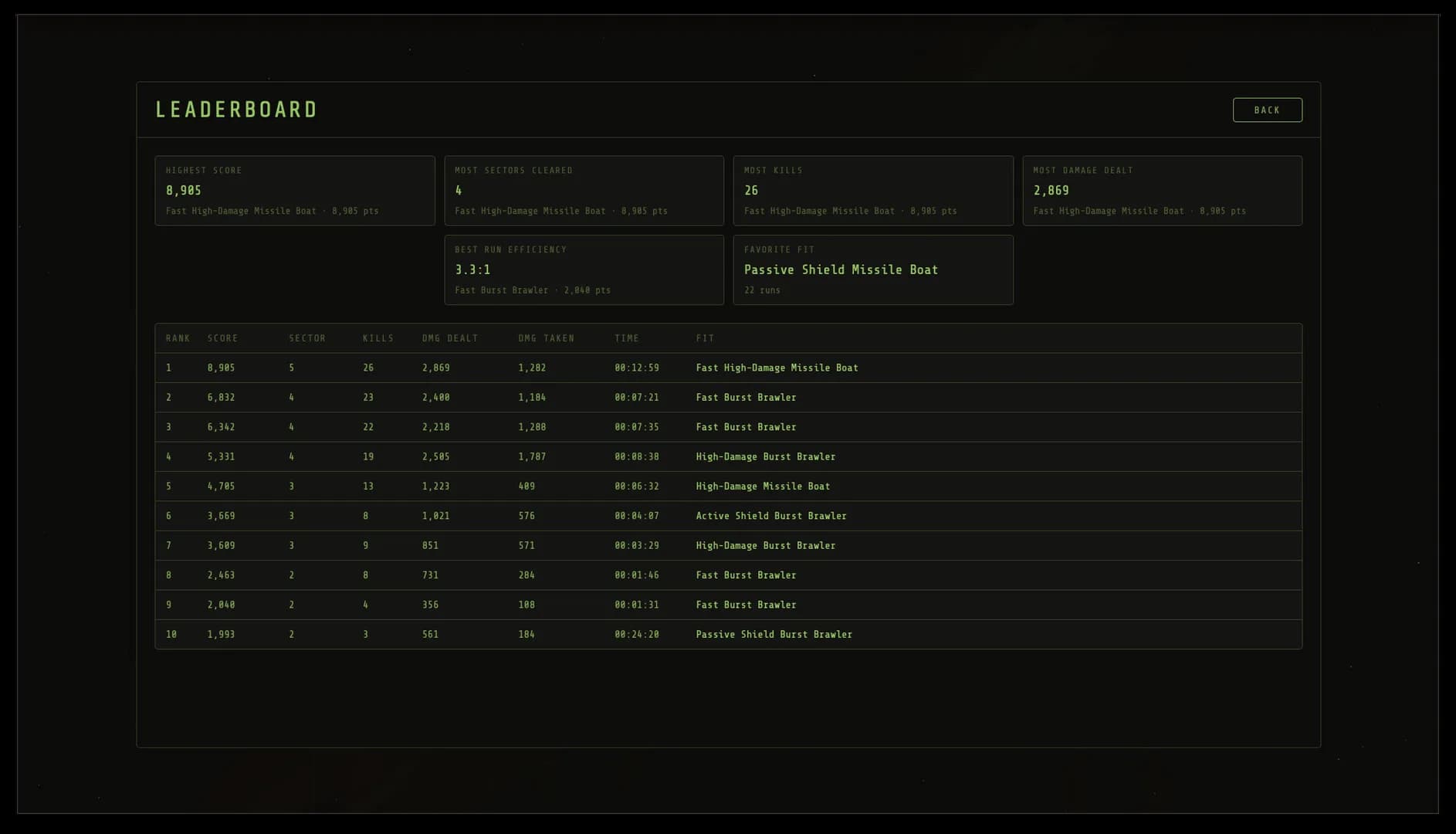Select 'Fast High-Damage Missile Boat' in the table

(x=777, y=368)
